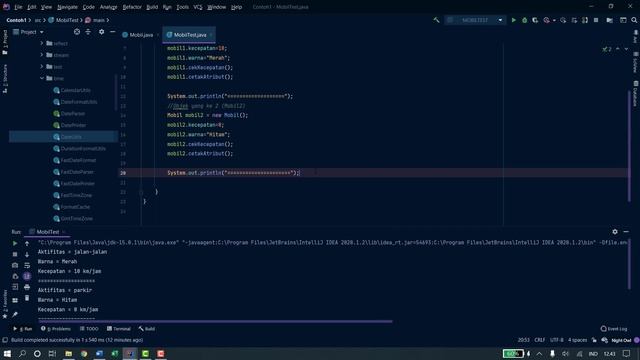Open the Refactor menu
640x360 pixels.
132,7
